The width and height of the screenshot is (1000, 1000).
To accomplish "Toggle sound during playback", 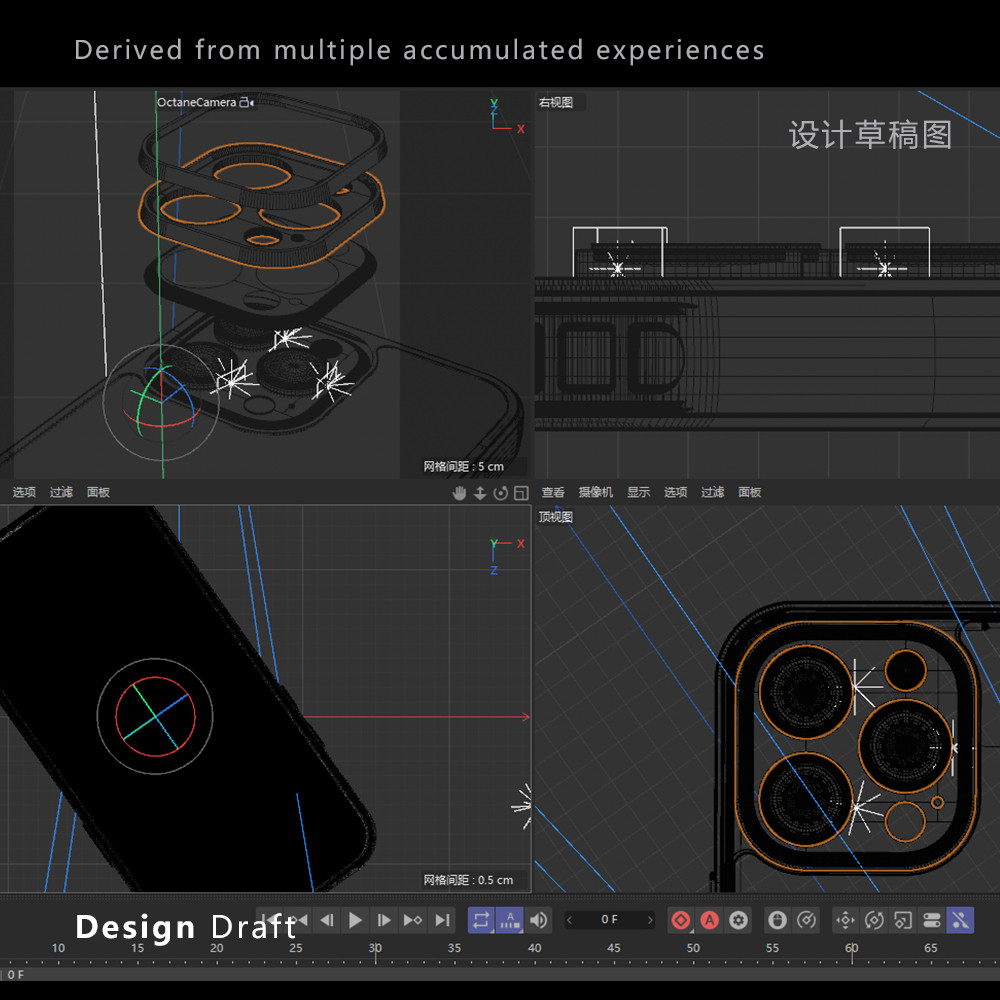I will click(x=539, y=920).
